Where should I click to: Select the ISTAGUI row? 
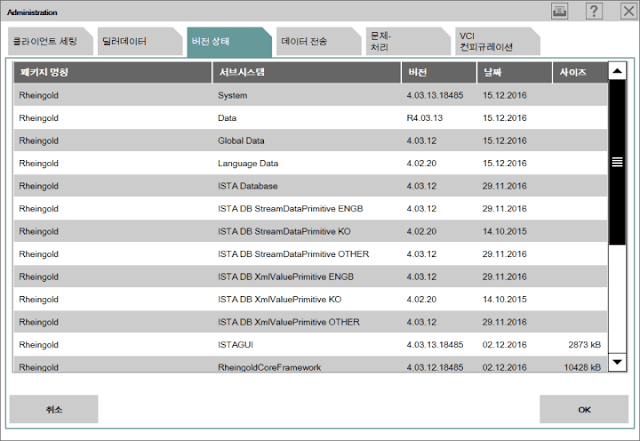[310, 345]
